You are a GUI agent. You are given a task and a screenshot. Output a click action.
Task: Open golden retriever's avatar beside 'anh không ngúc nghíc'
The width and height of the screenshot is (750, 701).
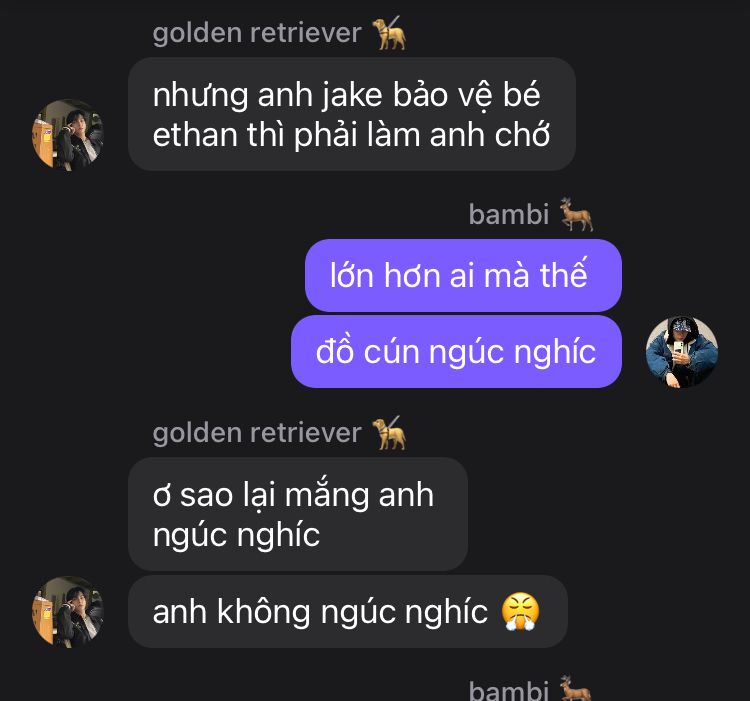coord(68,612)
